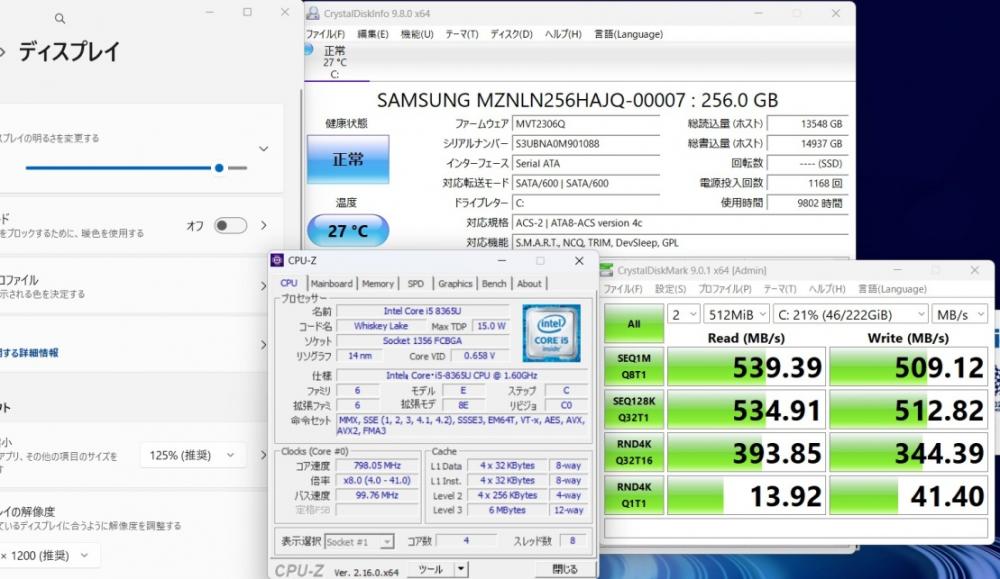Viewport: 1000px width, 579px height.
Task: Click the disk status orb in CrystalDiskInfo
Action: point(309,49)
